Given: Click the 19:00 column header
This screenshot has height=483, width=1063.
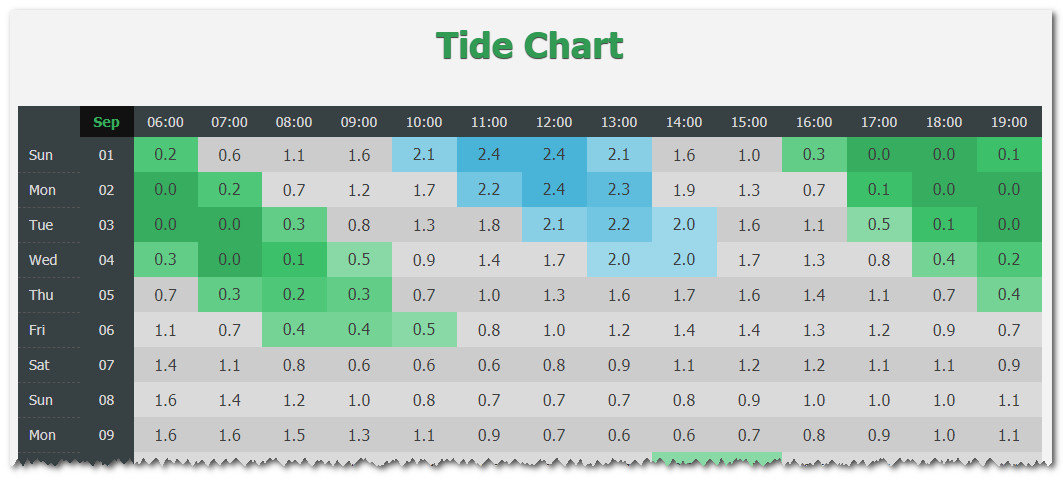Looking at the screenshot, I should click(1009, 122).
